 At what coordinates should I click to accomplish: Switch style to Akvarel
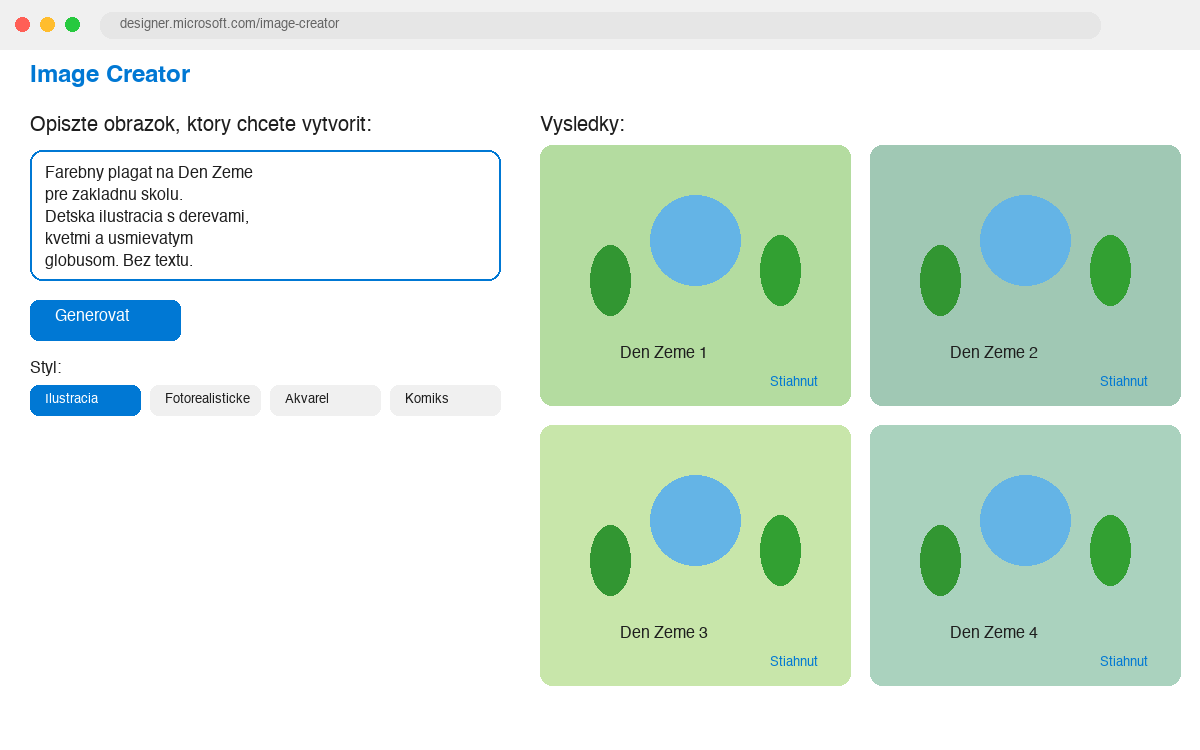[325, 400]
